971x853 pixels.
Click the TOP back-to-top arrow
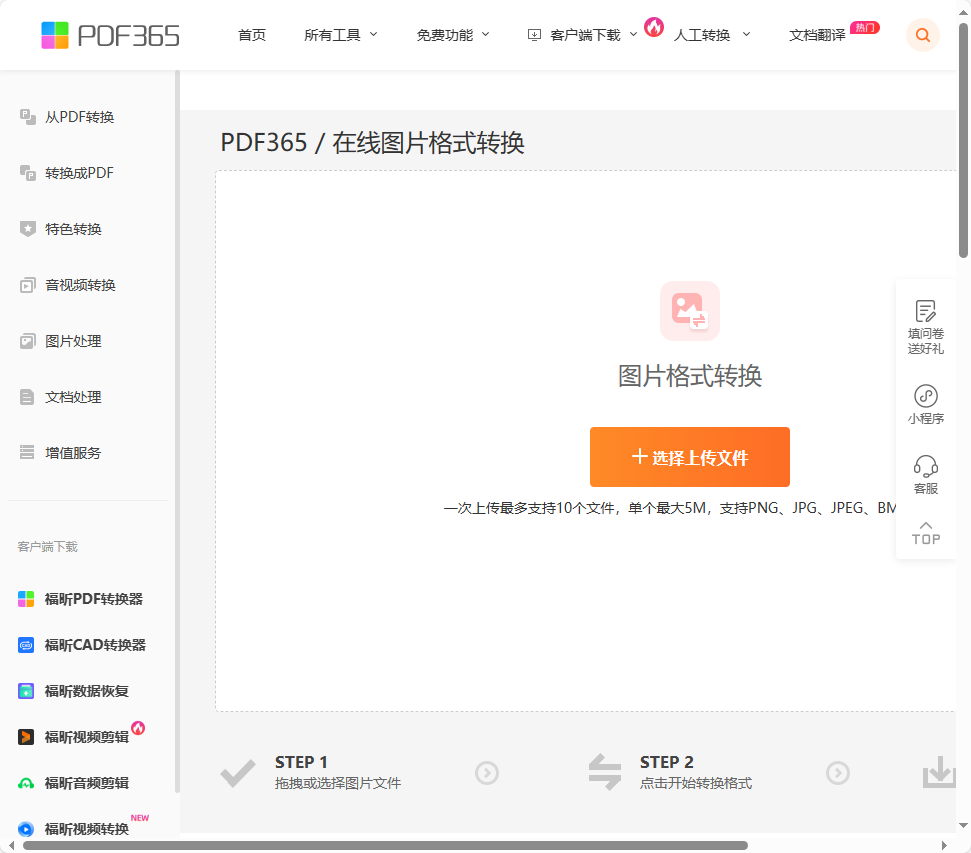(x=926, y=533)
